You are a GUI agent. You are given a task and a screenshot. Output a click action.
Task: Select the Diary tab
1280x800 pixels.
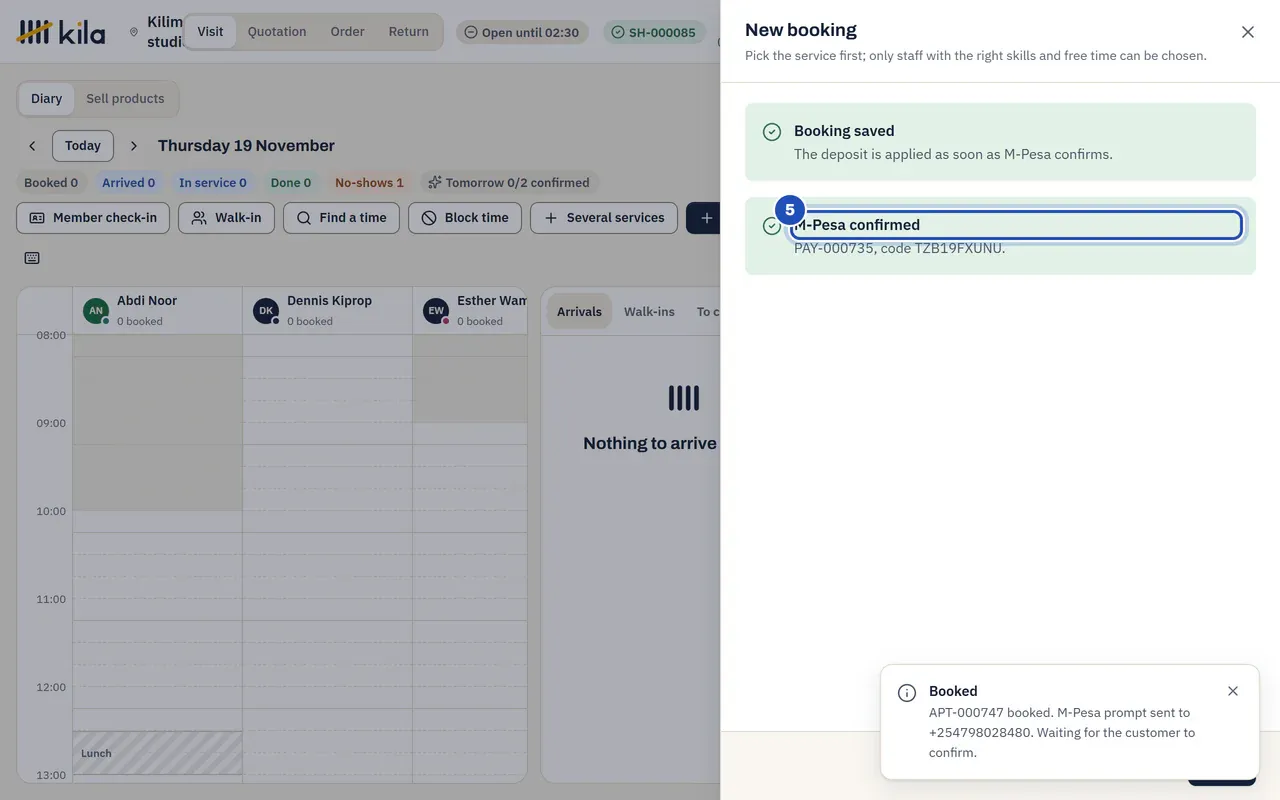(46, 99)
